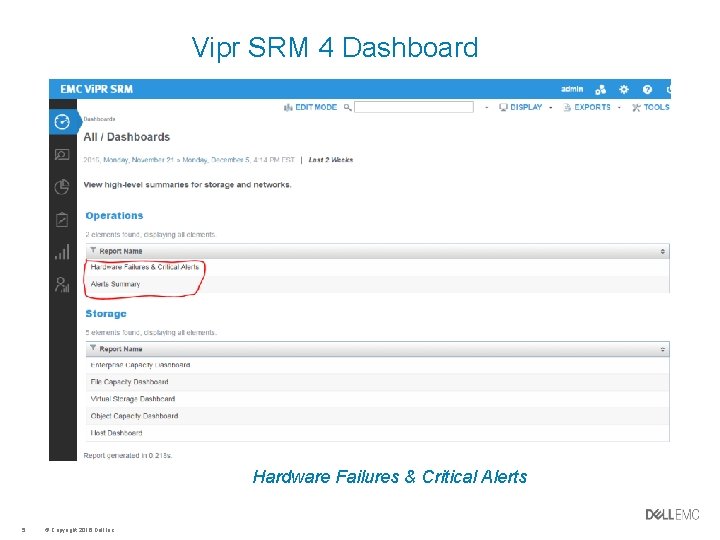Click the All / Dashboards title

(x=127, y=137)
